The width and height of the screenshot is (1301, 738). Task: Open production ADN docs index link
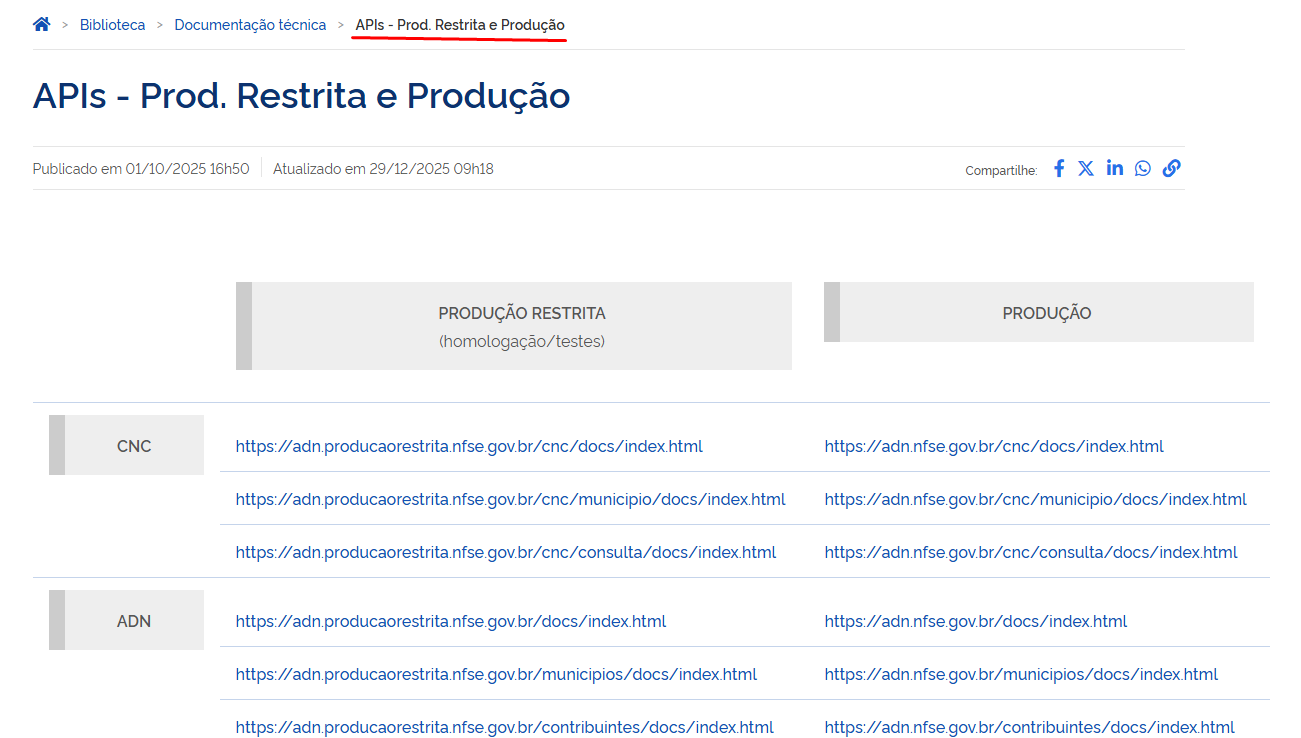[976, 622]
